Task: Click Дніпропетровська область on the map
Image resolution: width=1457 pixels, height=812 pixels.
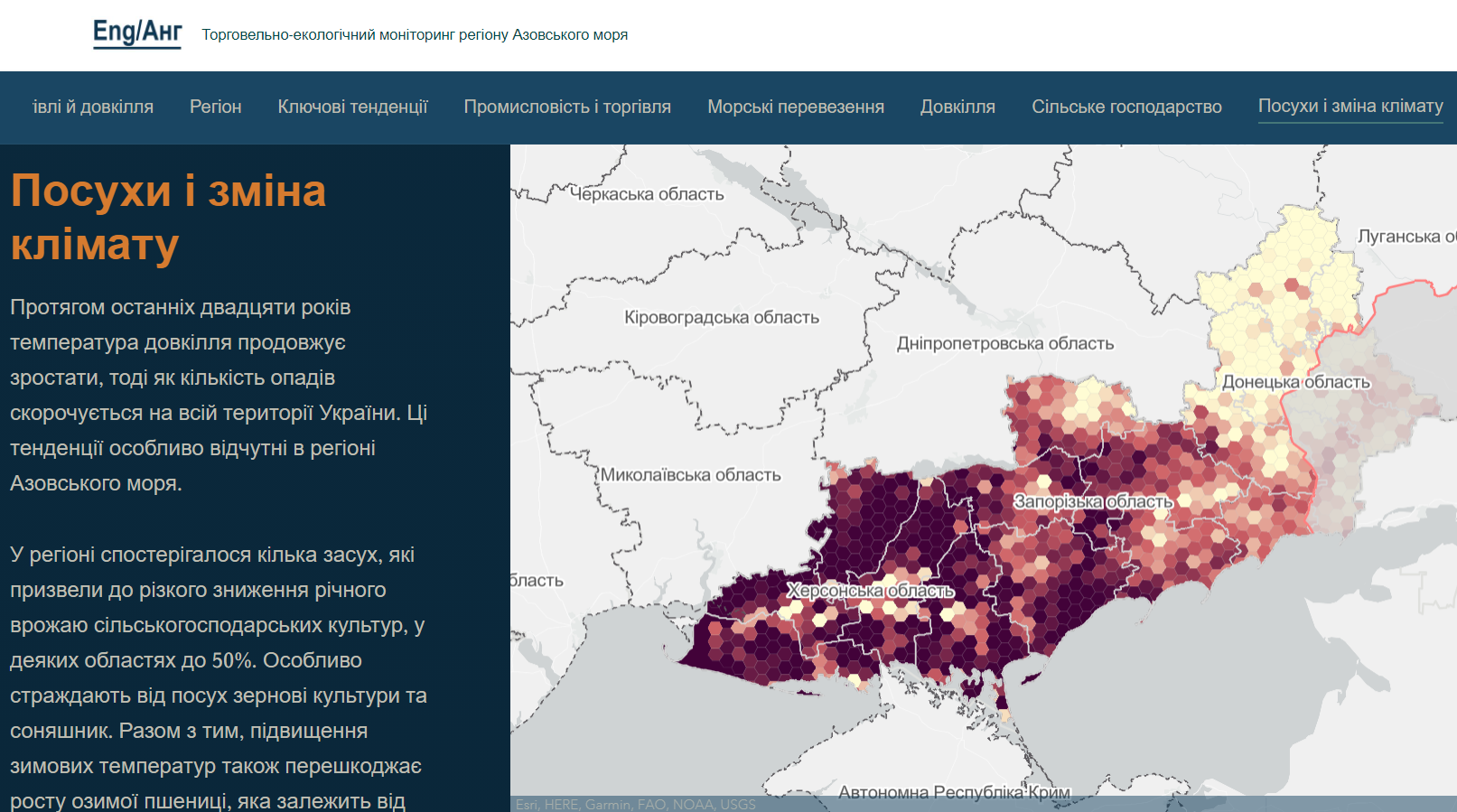Action: point(1004,343)
